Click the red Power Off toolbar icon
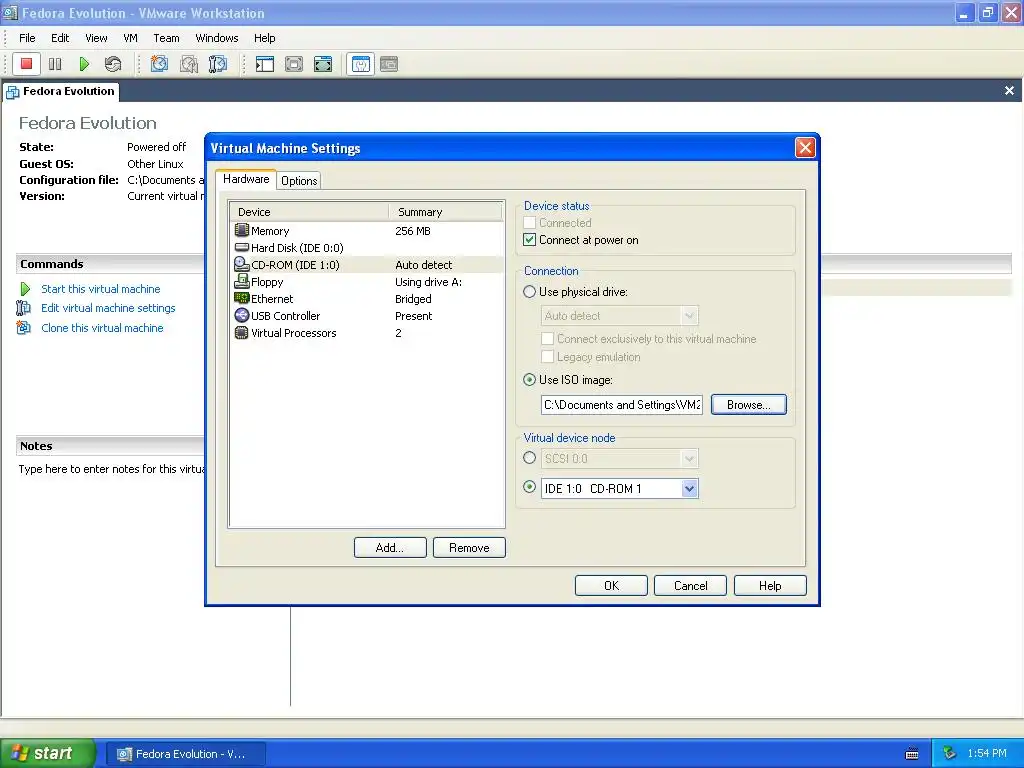This screenshot has height=768, width=1024. pos(26,64)
